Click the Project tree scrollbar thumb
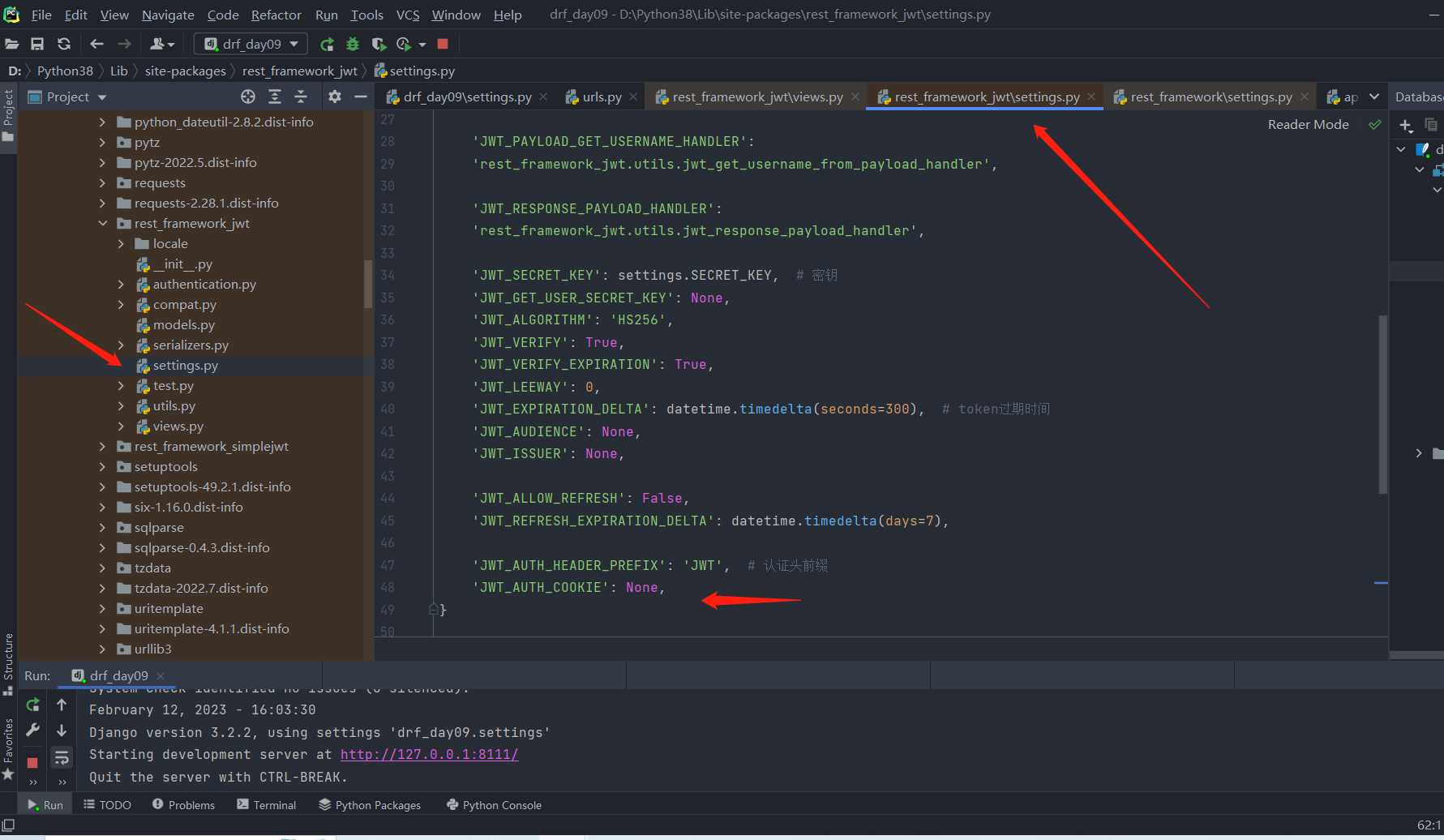This screenshot has width=1444, height=840. pyautogui.click(x=368, y=284)
